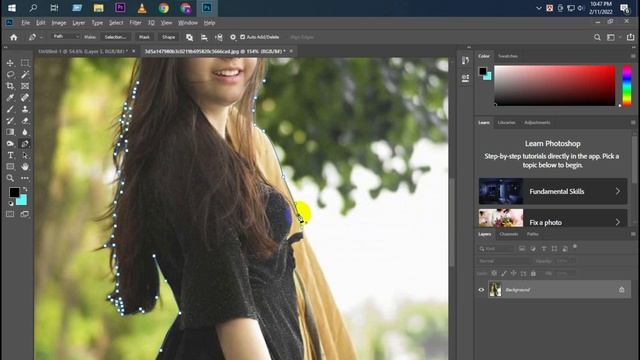
Task: Click the hue slider strip
Action: coord(627,86)
